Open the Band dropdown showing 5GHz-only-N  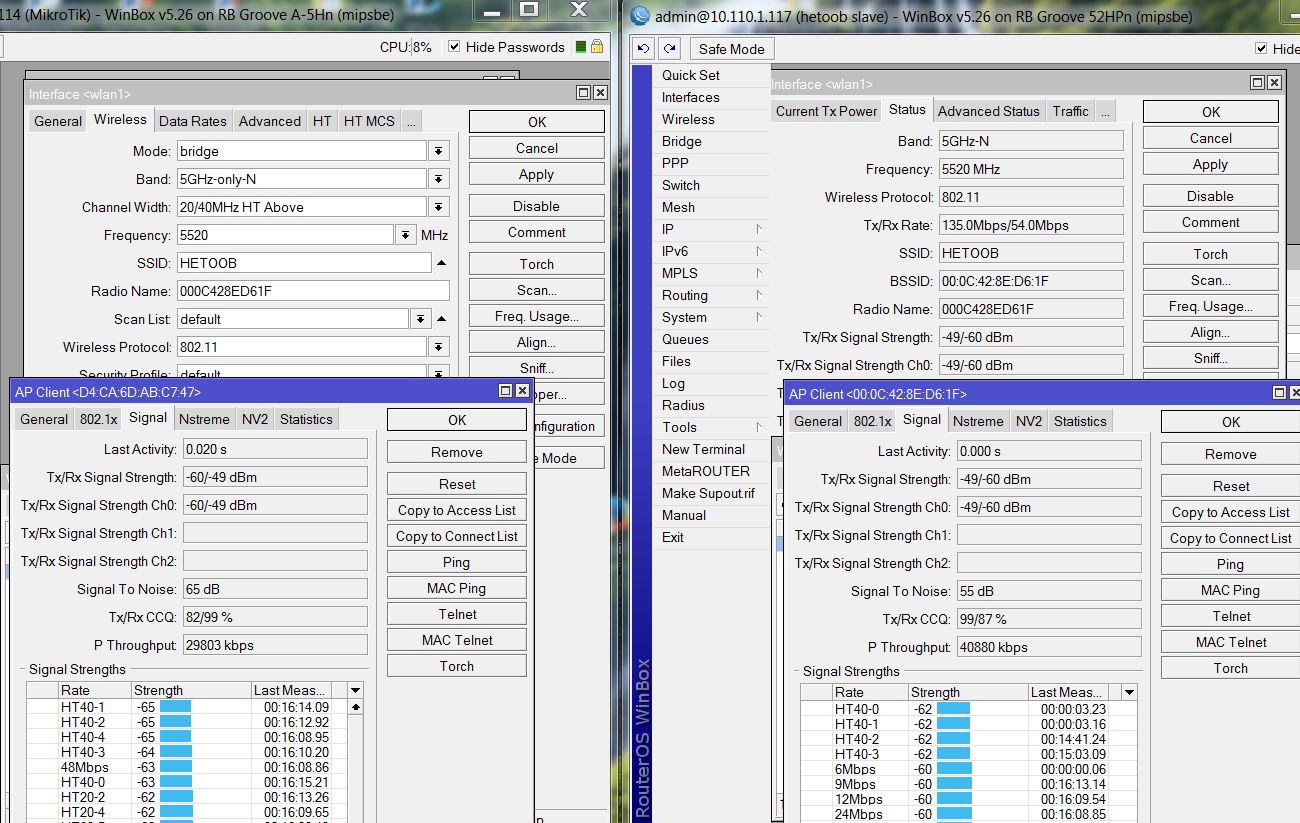438,179
